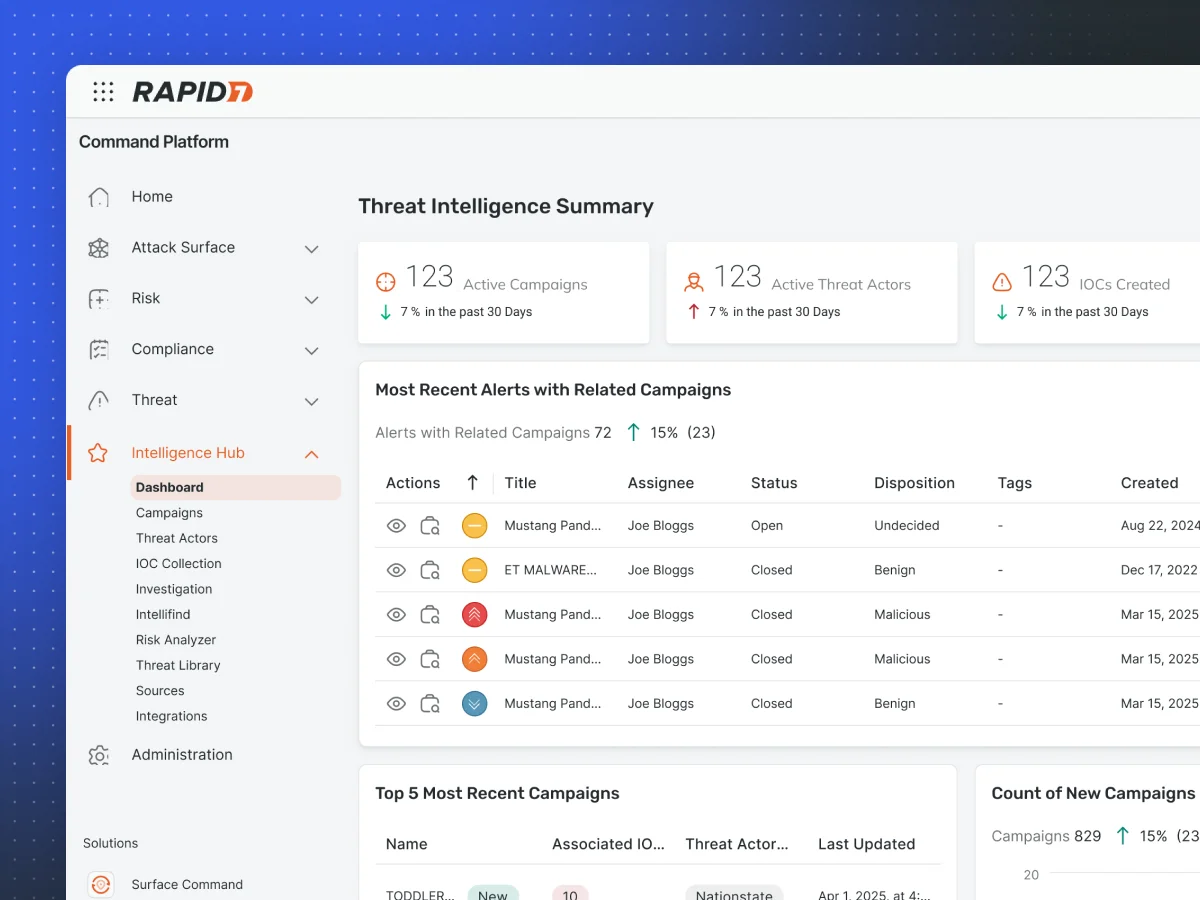This screenshot has height=900, width=1200.
Task: Click the investigate icon for the Open alert row
Action: pos(430,526)
